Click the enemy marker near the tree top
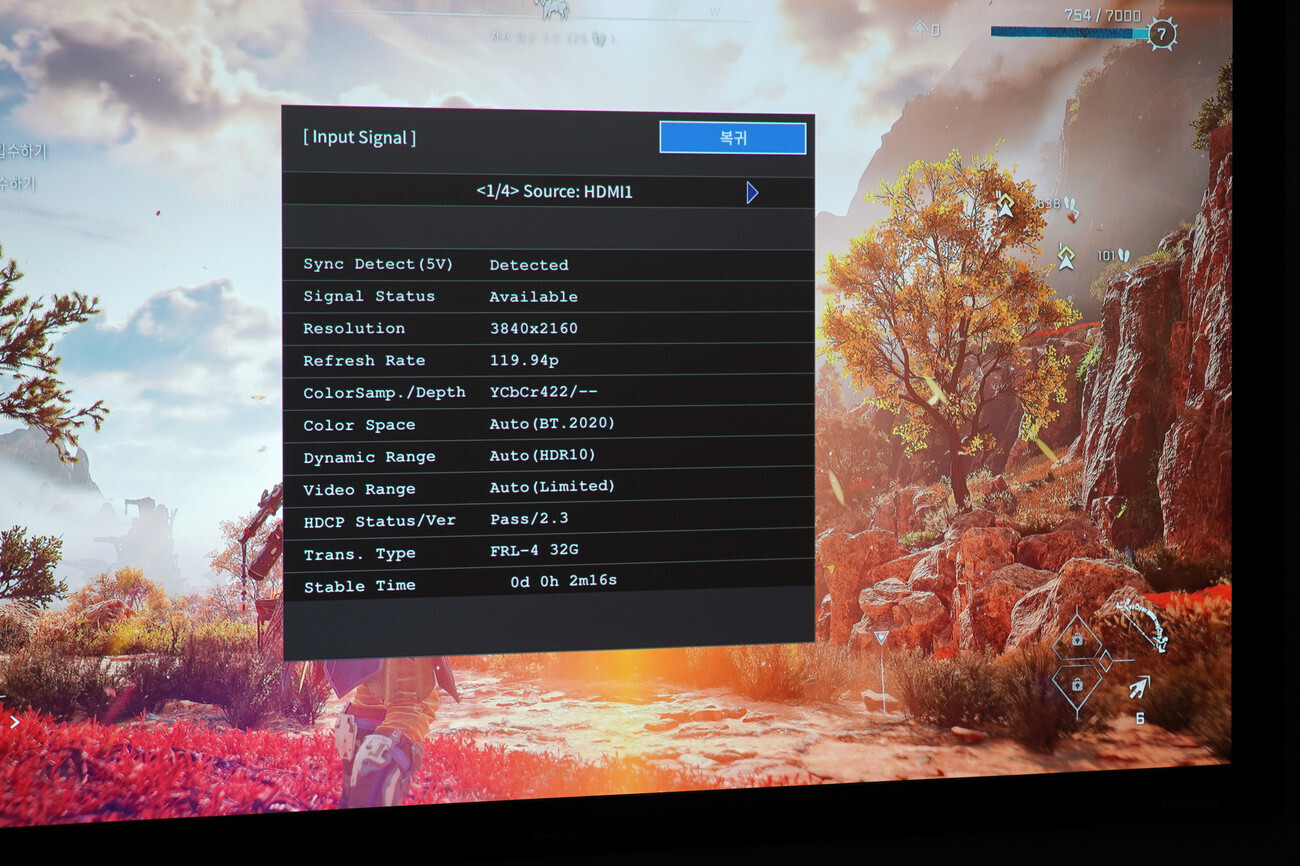This screenshot has height=866, width=1300. click(x=1004, y=205)
